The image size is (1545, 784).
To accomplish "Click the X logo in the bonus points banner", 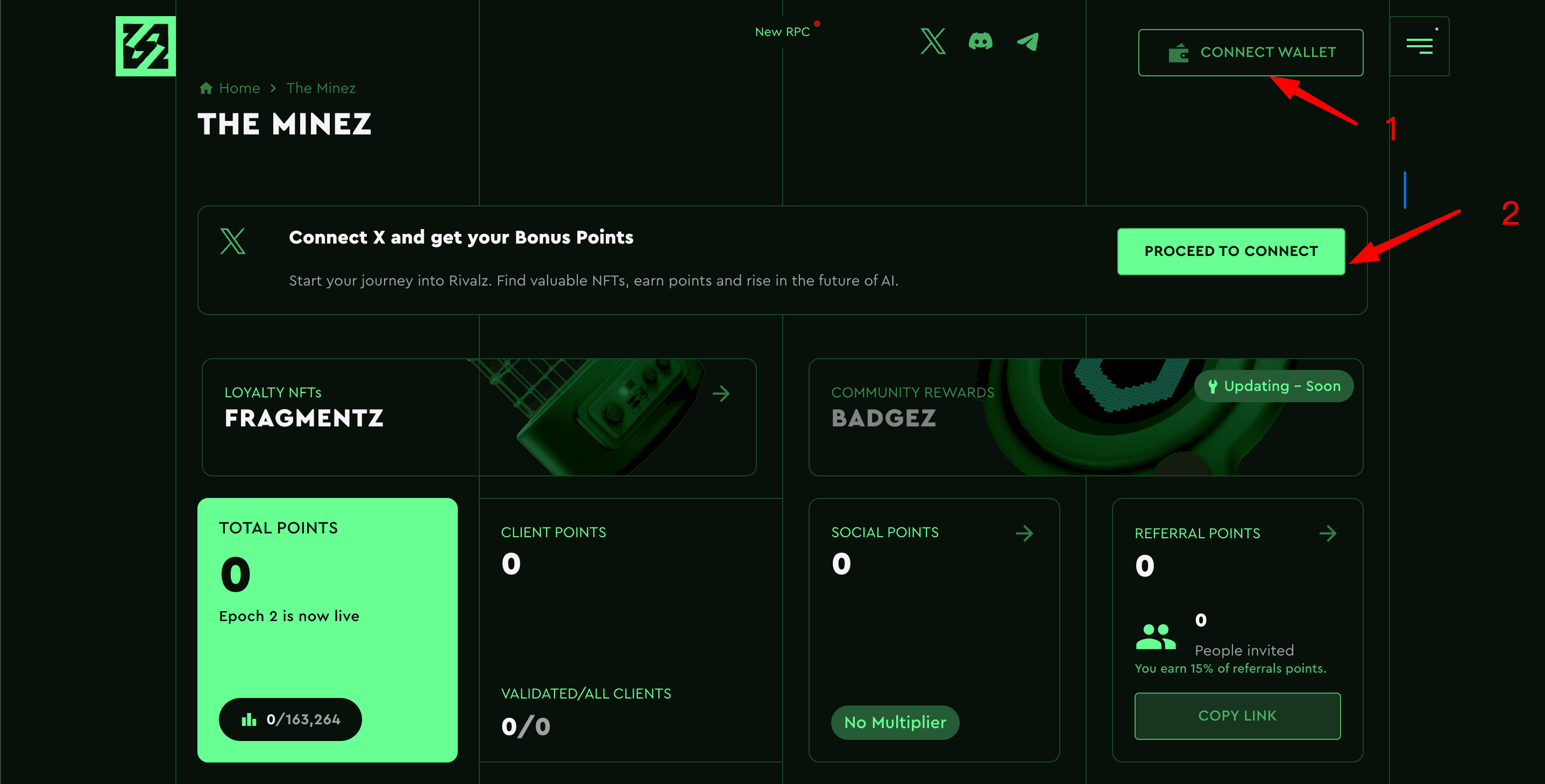I will [233, 241].
